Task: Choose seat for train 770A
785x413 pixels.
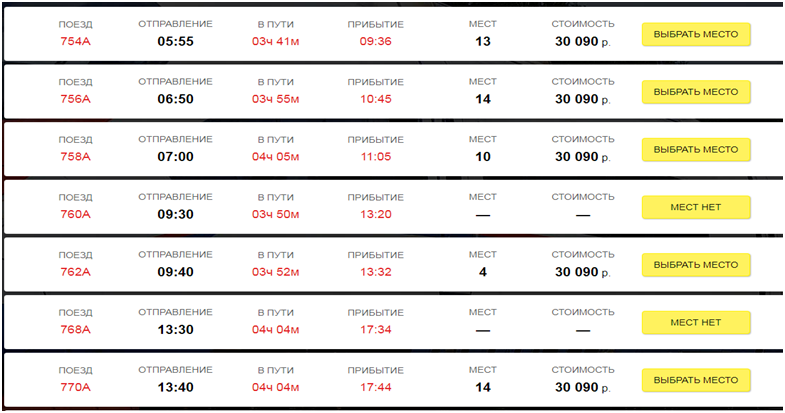Action: coord(695,380)
